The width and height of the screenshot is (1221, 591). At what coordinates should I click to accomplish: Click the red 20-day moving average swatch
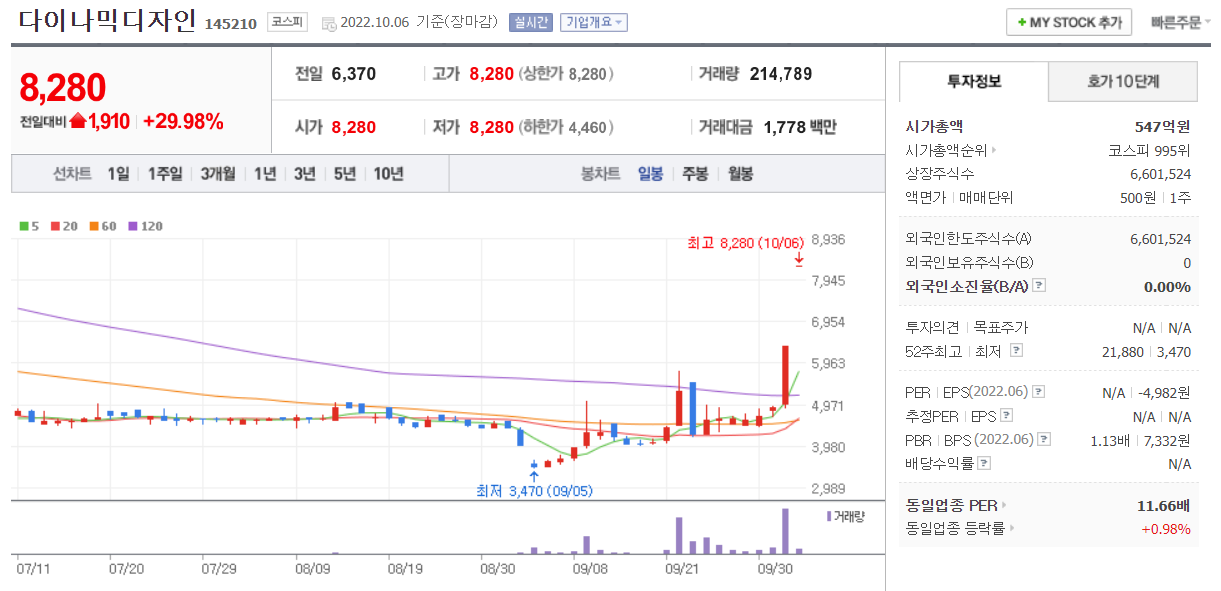54,226
